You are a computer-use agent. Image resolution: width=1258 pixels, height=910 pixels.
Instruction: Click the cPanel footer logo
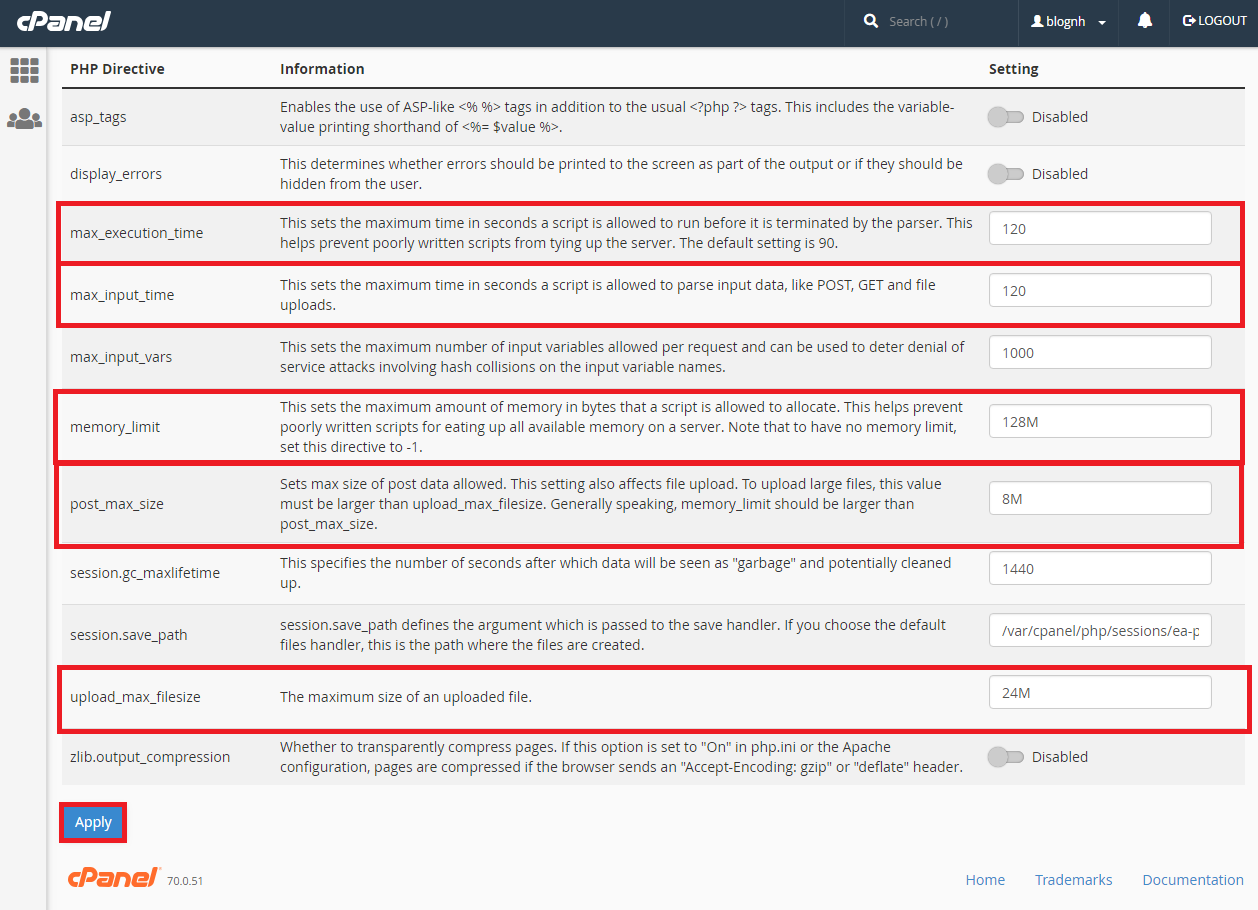[x=113, y=878]
